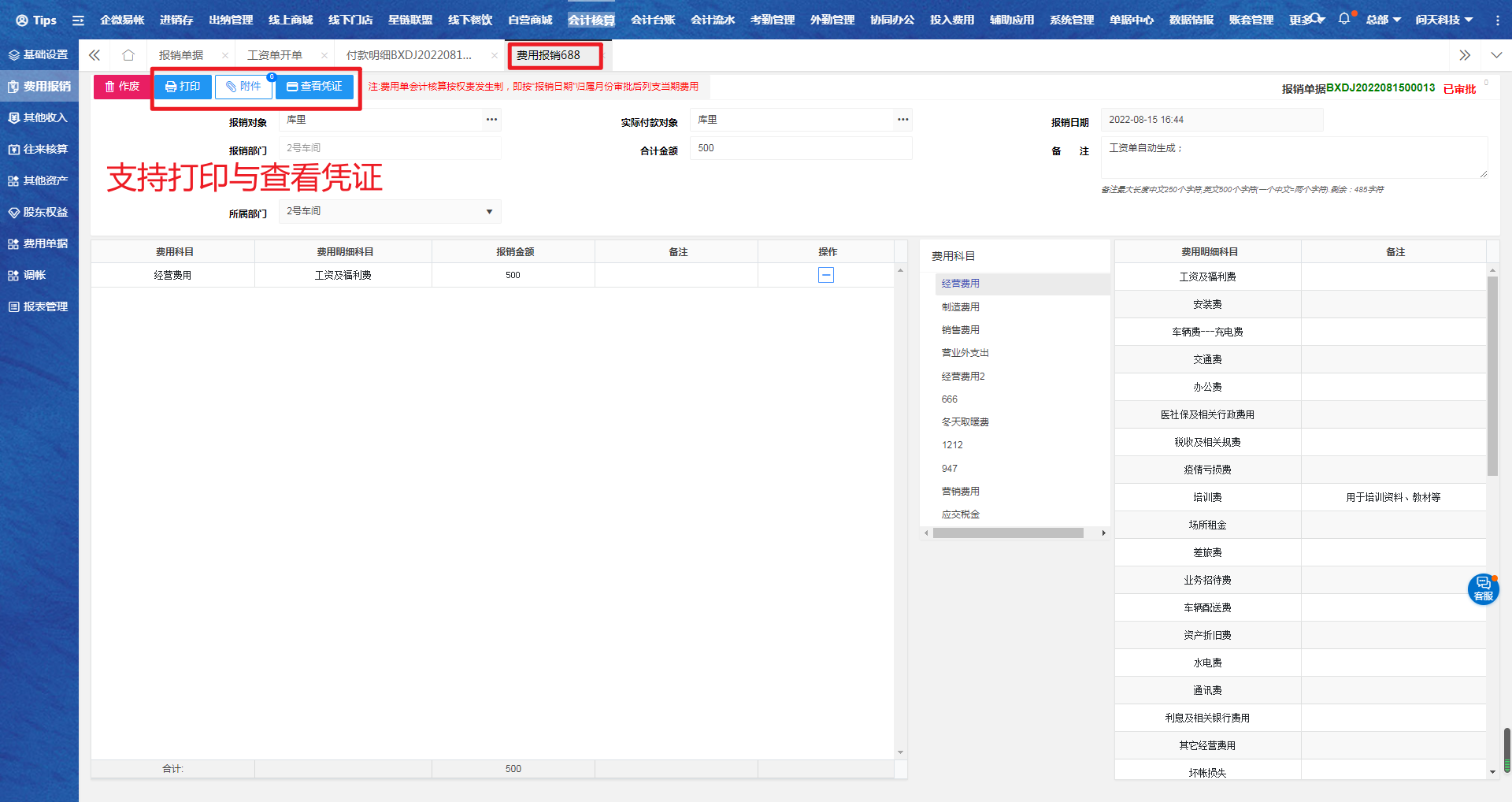
Task: Open the three-dot browse for 报销对象
Action: 491,120
